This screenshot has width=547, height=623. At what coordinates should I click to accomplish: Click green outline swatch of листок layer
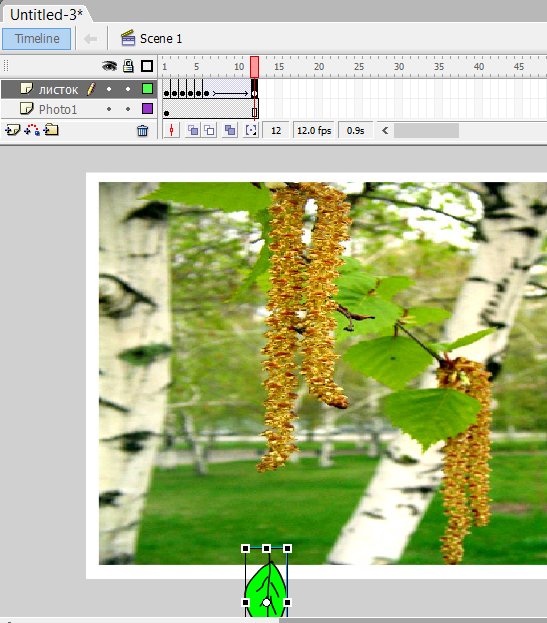point(147,89)
